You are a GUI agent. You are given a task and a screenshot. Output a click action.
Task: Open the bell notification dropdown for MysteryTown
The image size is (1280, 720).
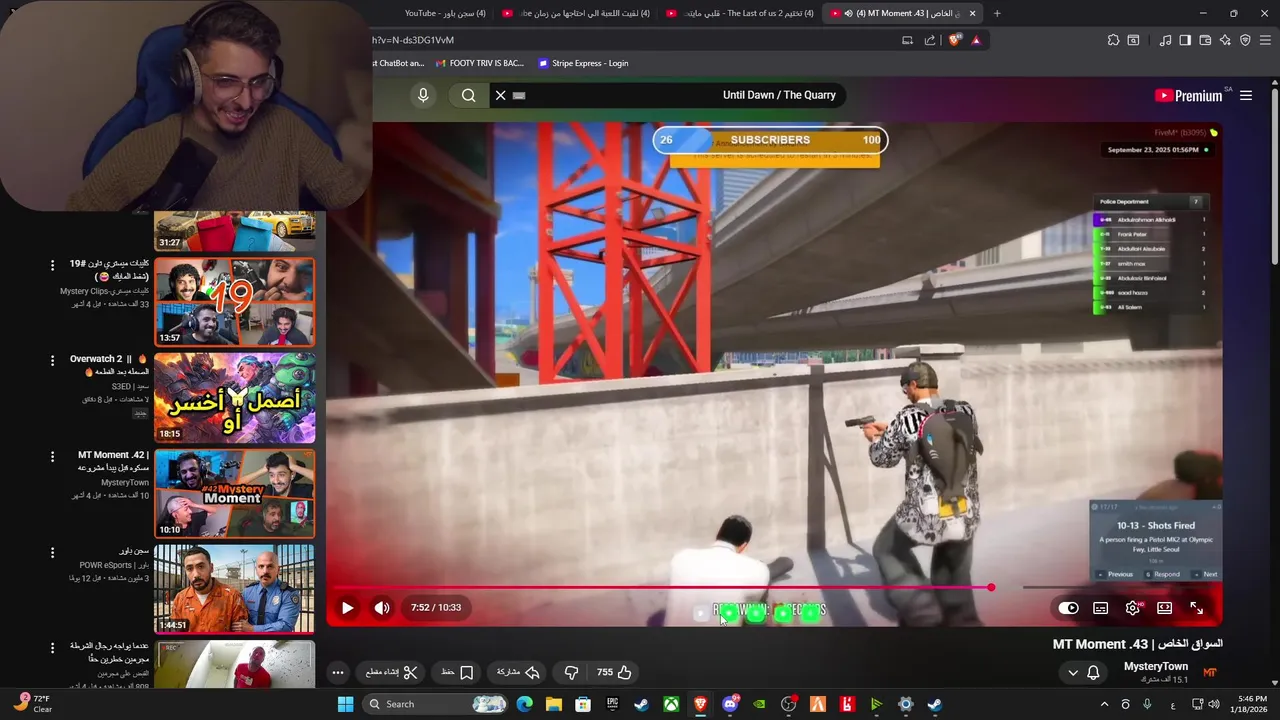tap(1083, 672)
